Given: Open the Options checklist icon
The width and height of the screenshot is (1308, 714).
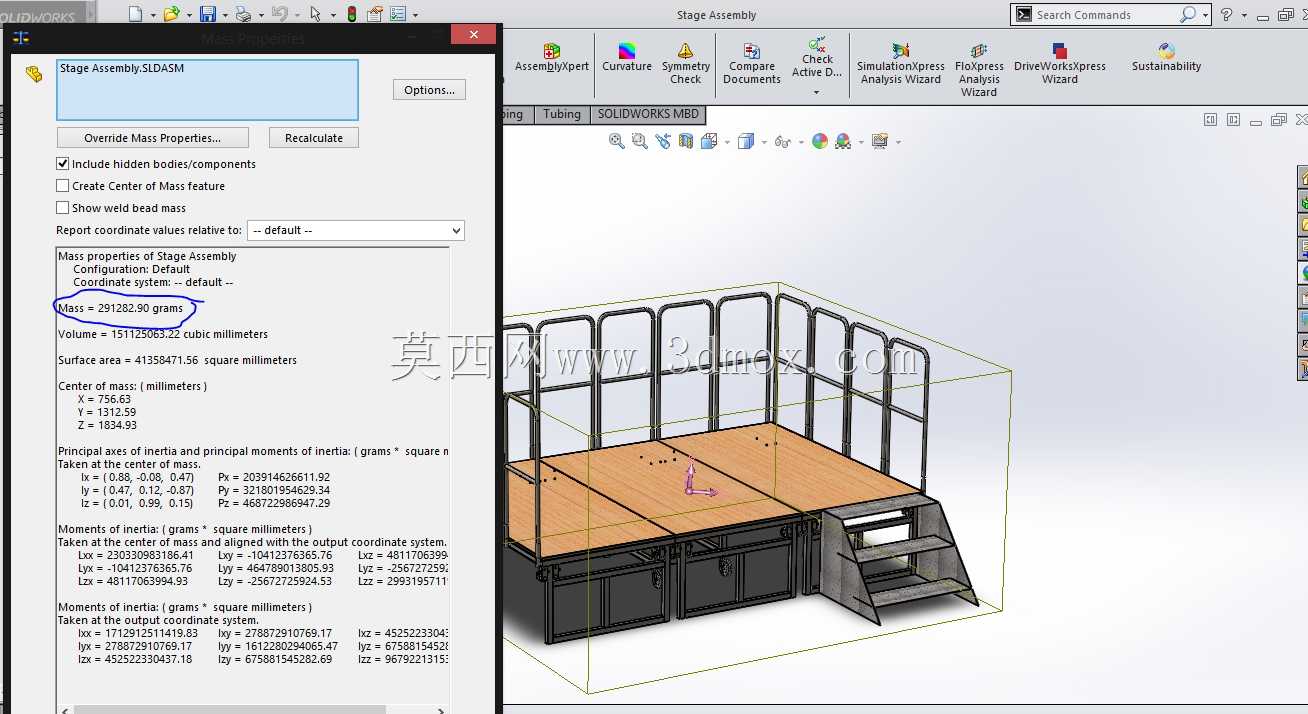Looking at the screenshot, I should [398, 14].
